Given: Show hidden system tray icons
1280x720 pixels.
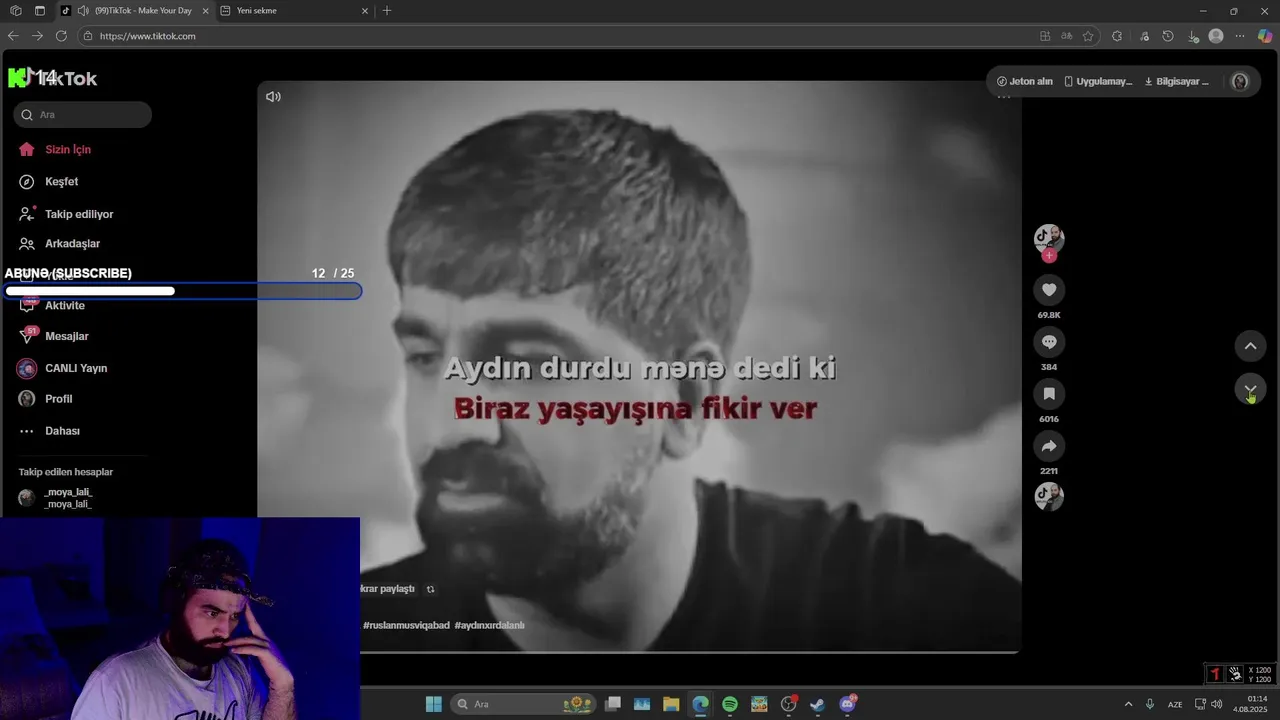Looking at the screenshot, I should pos(1129,704).
